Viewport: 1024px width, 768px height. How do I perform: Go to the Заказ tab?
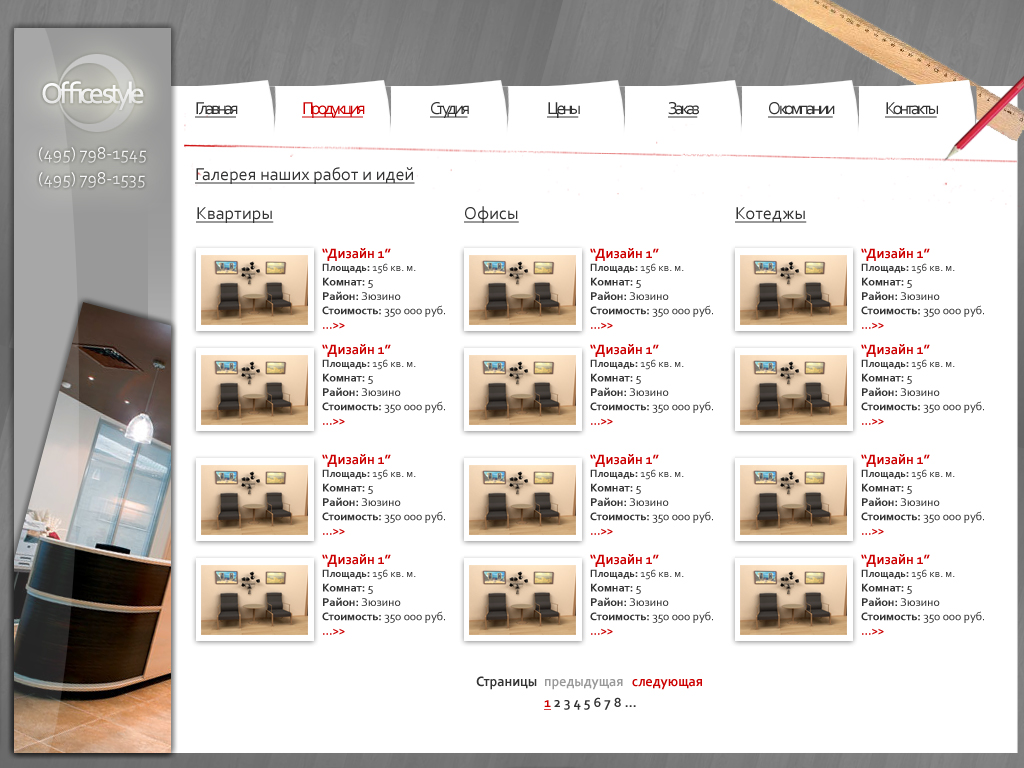coord(683,109)
